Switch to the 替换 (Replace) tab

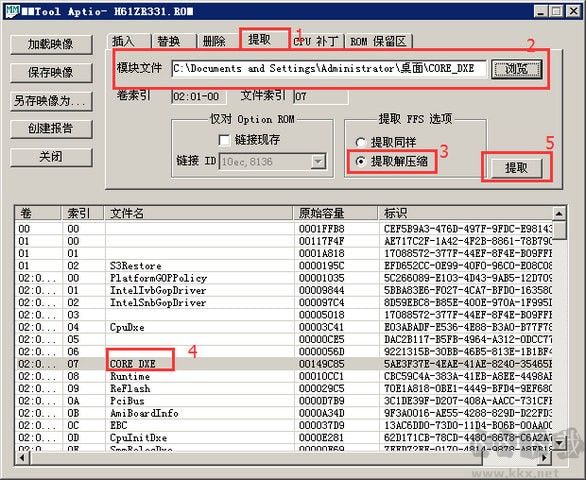click(174, 41)
